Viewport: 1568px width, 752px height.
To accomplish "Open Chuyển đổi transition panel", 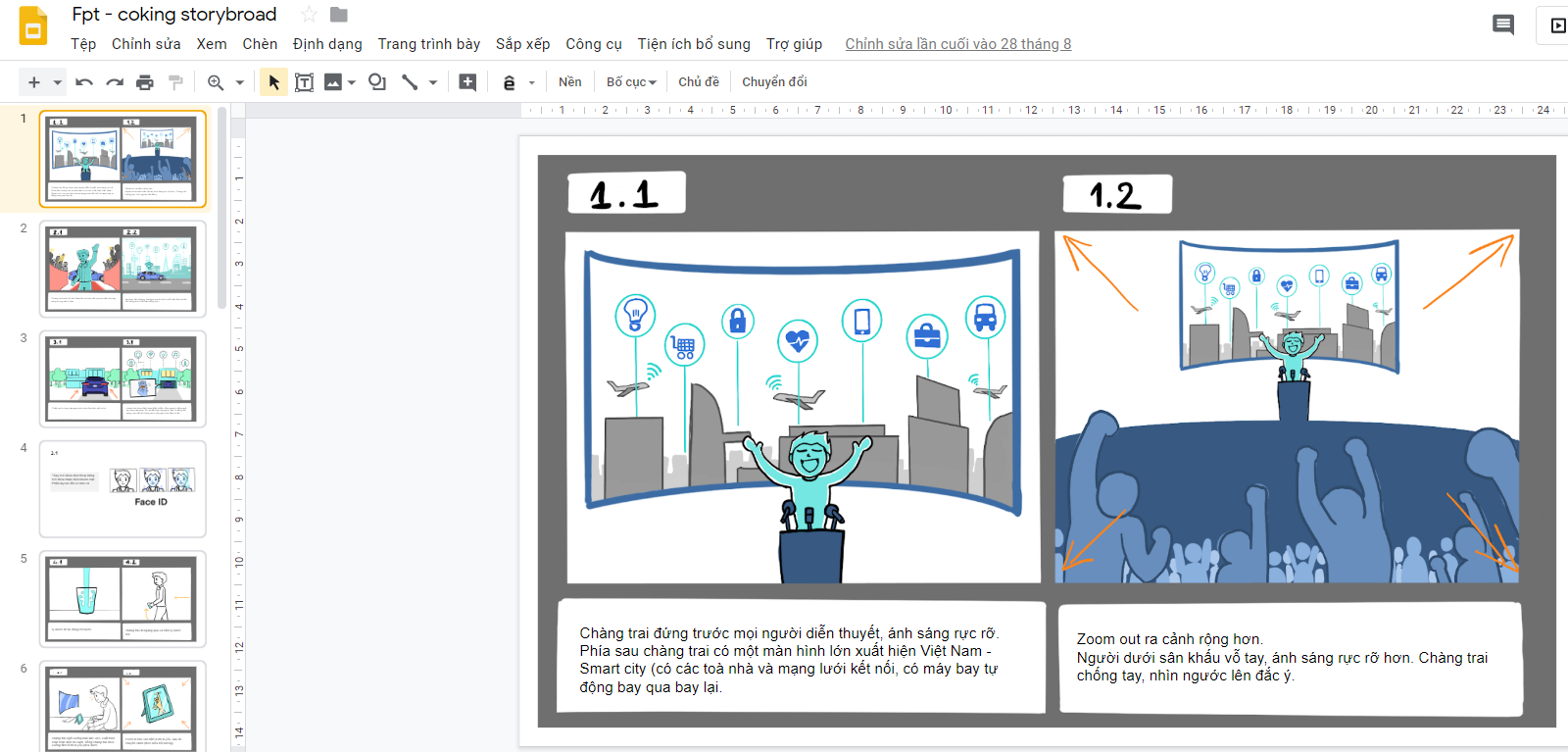I will tap(774, 82).
